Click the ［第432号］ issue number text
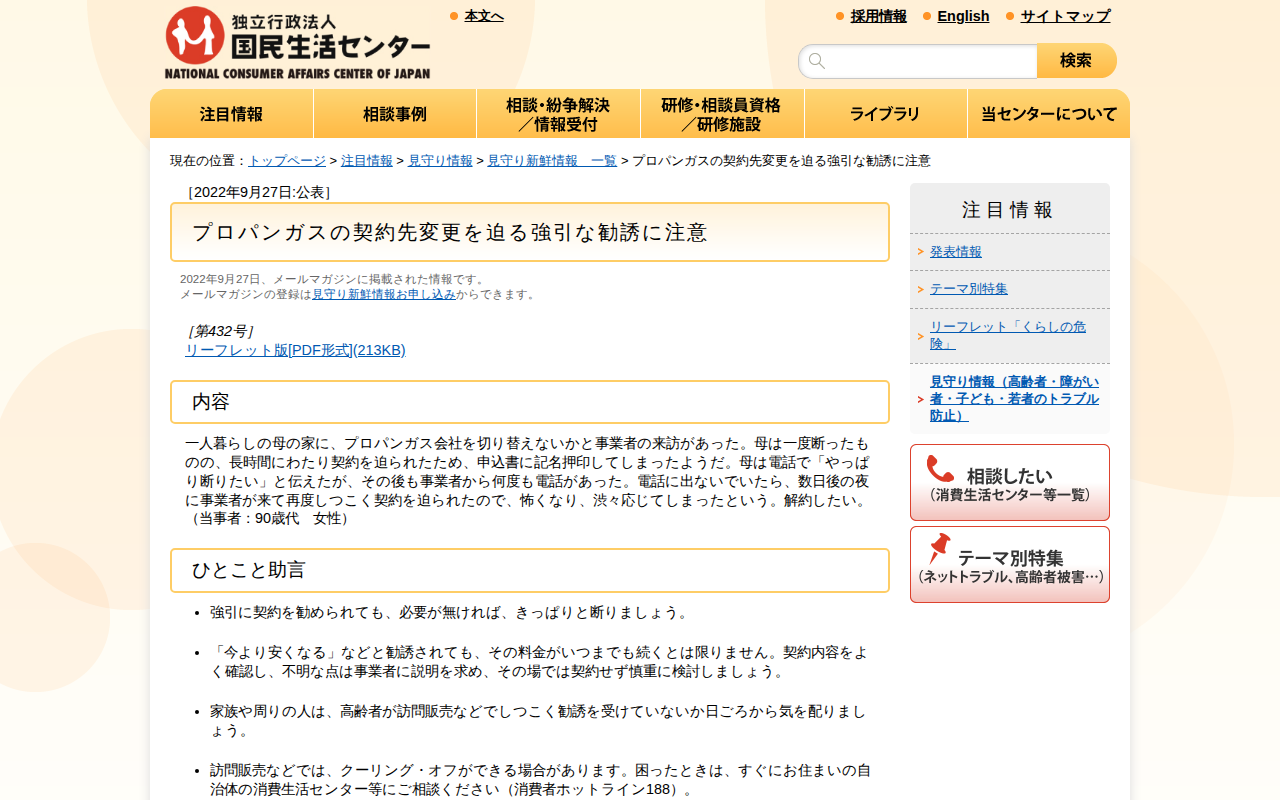The height and width of the screenshot is (800, 1280). click(x=220, y=331)
